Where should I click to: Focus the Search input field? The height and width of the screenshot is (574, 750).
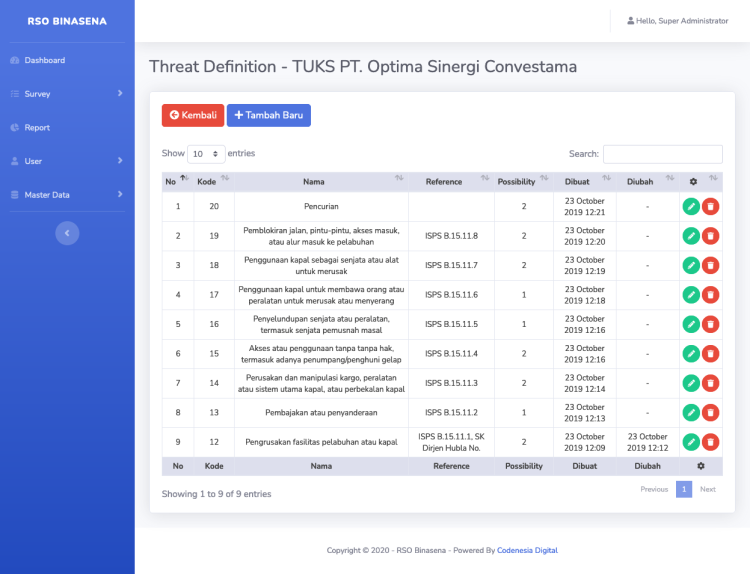[x=662, y=154]
